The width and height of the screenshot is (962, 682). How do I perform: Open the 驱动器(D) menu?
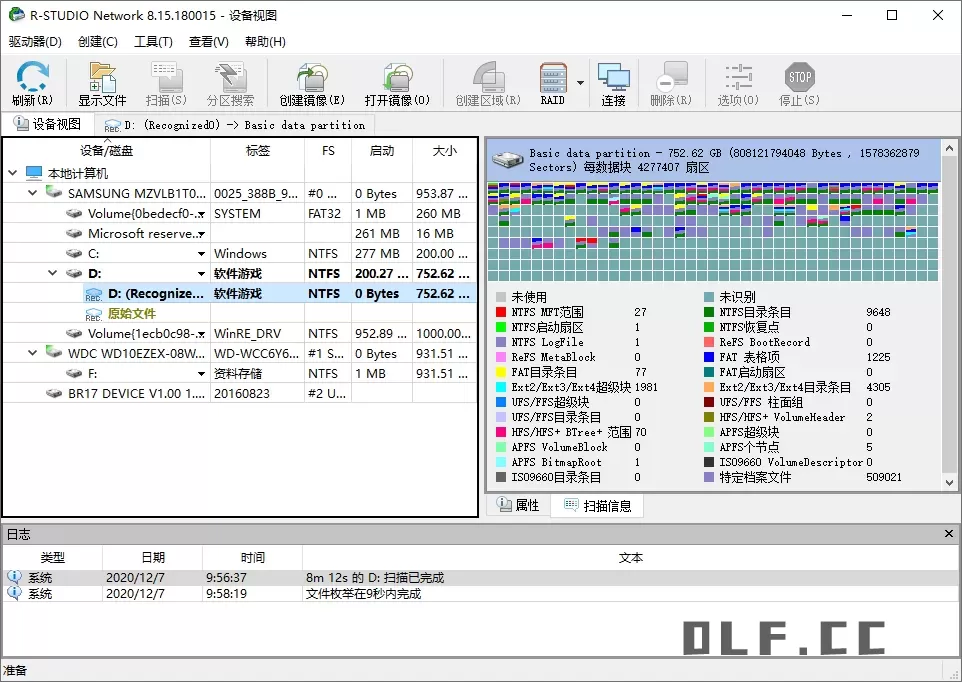pos(35,42)
